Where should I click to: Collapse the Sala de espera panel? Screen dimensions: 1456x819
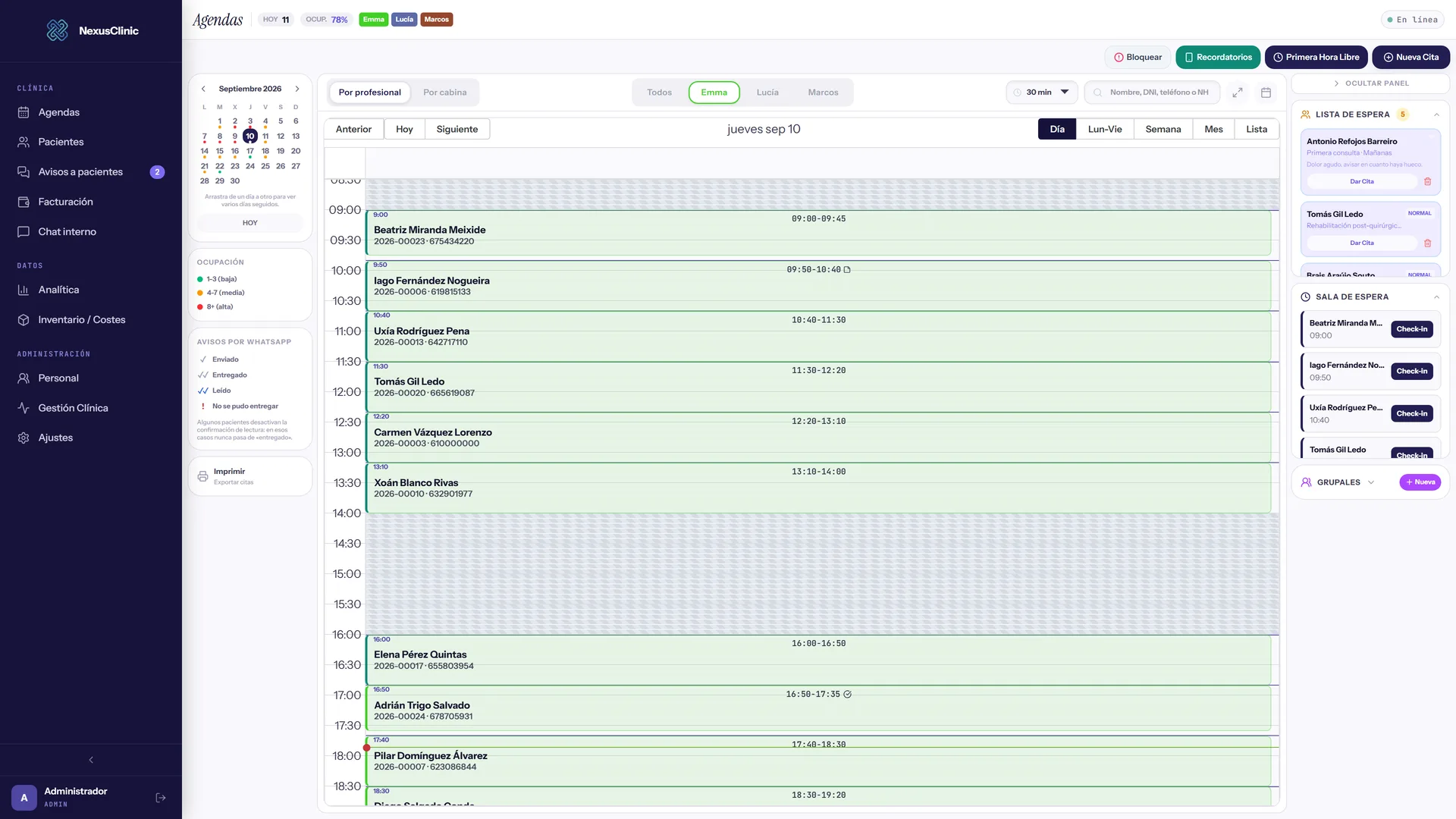1436,297
